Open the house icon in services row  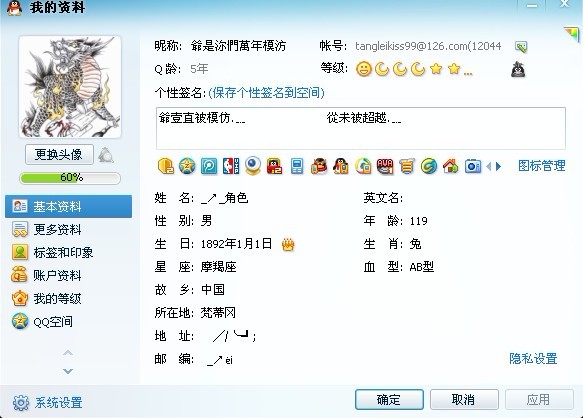[x=451, y=166]
